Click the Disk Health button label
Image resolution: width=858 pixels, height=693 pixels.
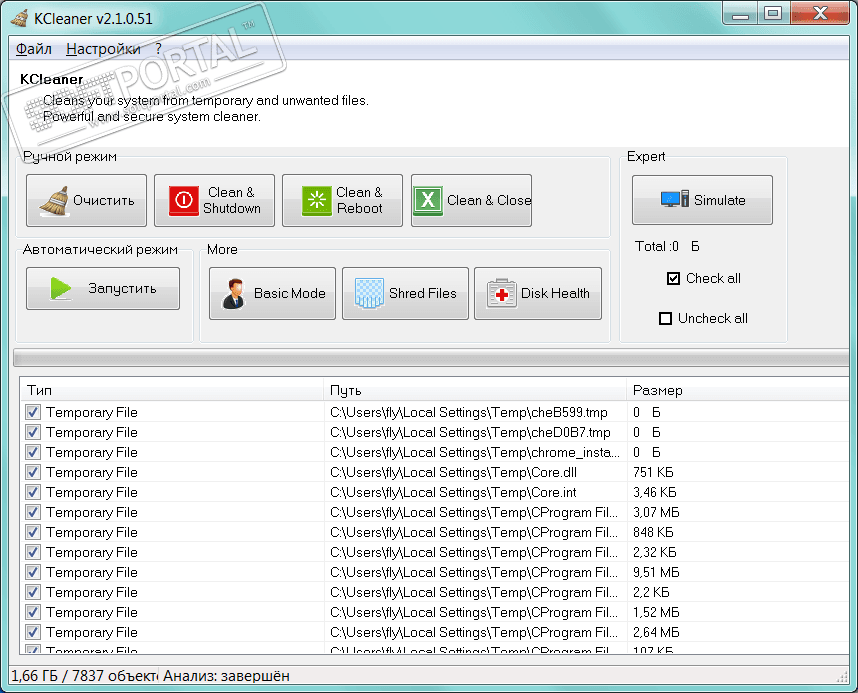[555, 293]
